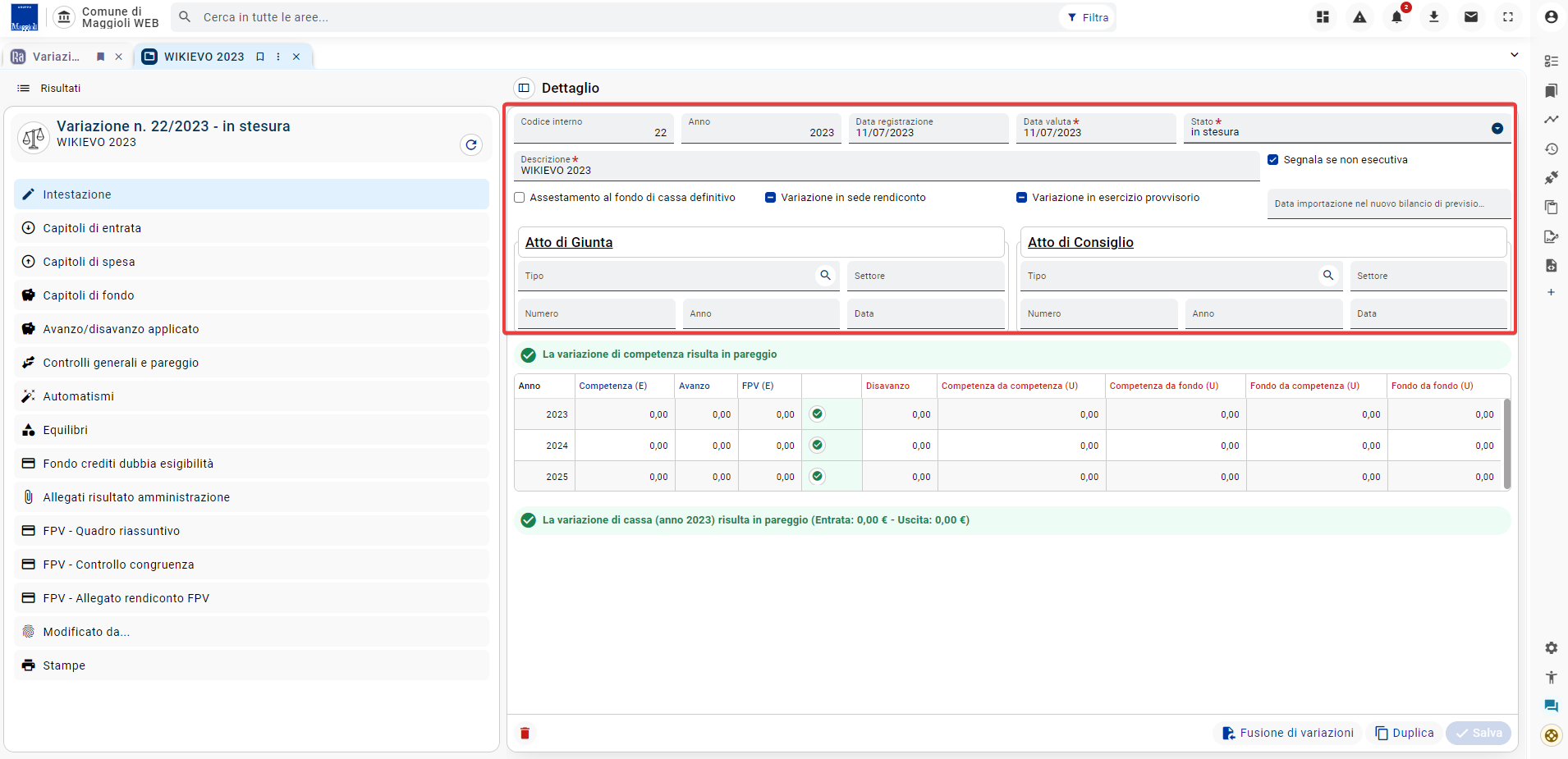Open the Stato dropdown arrow
The height and width of the screenshot is (759, 1568).
pyautogui.click(x=1497, y=129)
